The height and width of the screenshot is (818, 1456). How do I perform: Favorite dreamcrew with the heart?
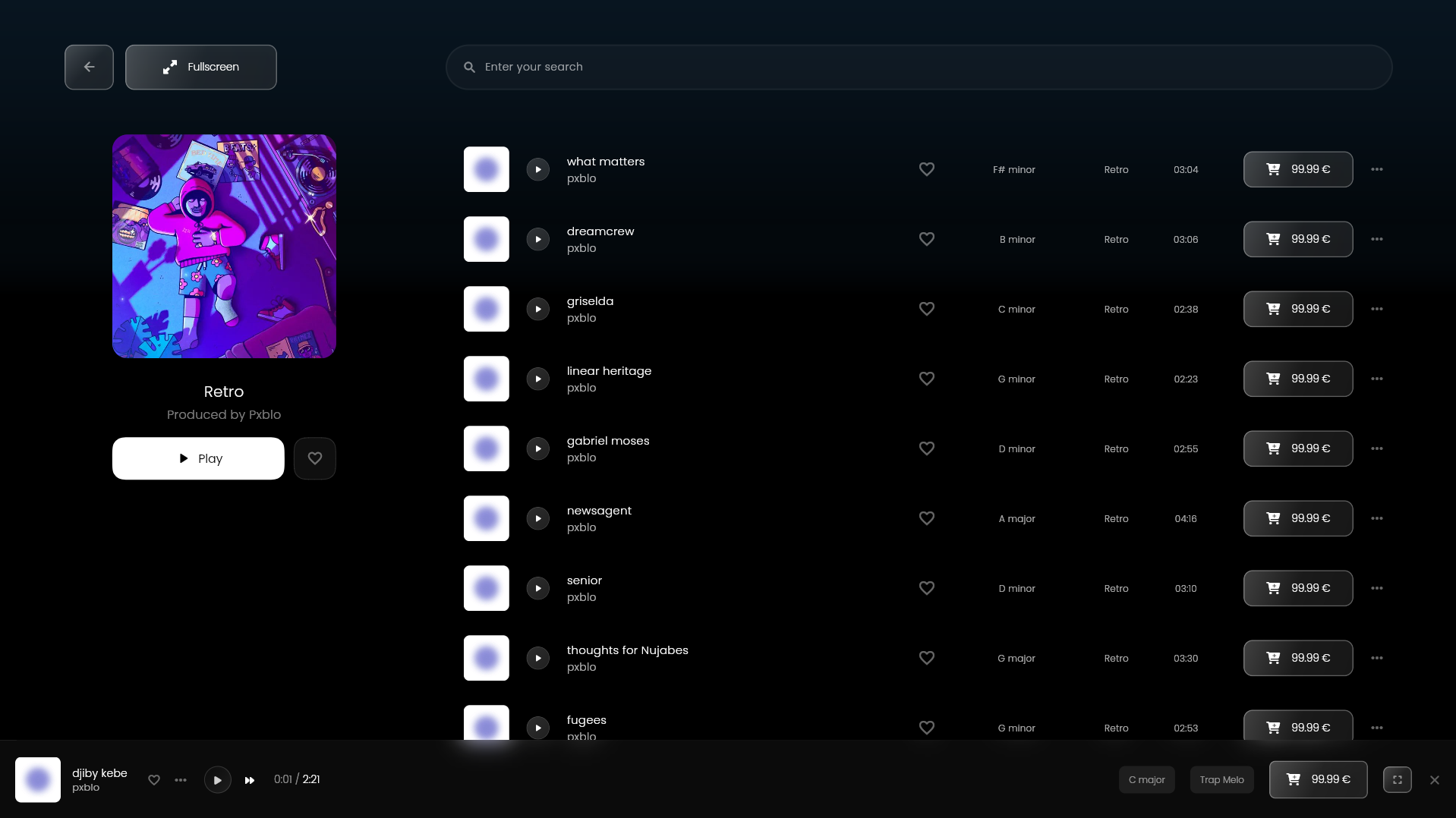click(x=927, y=239)
